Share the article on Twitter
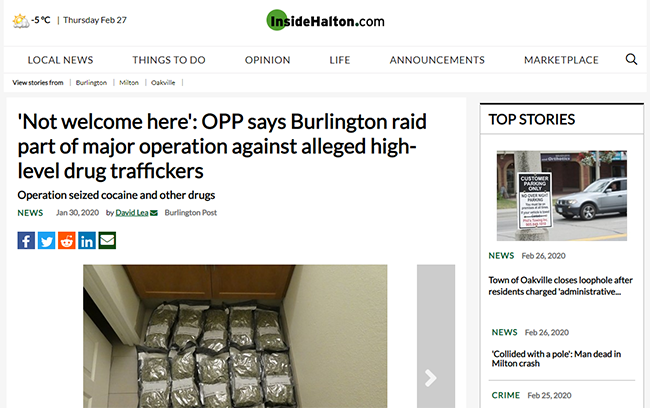 (46, 240)
